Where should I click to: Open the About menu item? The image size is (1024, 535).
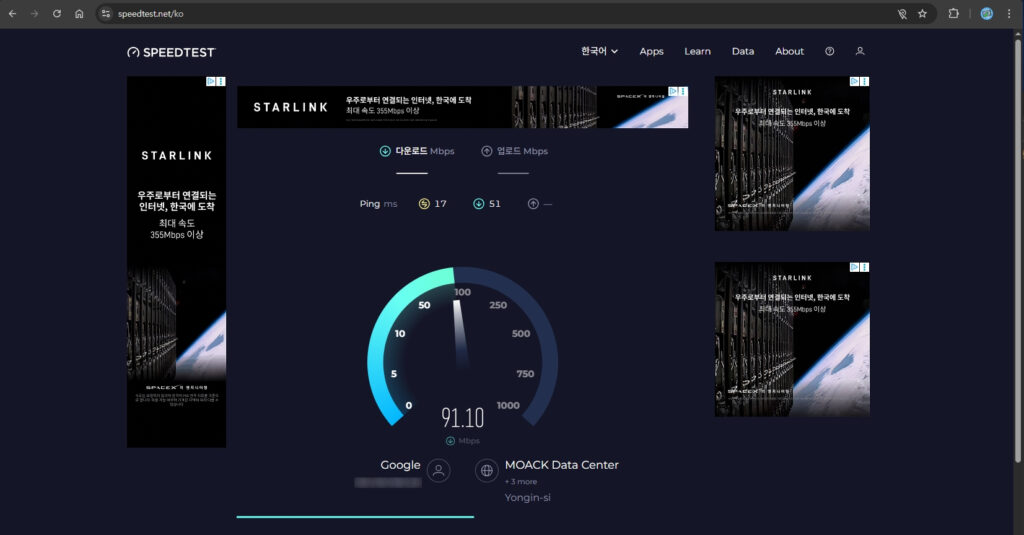(789, 51)
